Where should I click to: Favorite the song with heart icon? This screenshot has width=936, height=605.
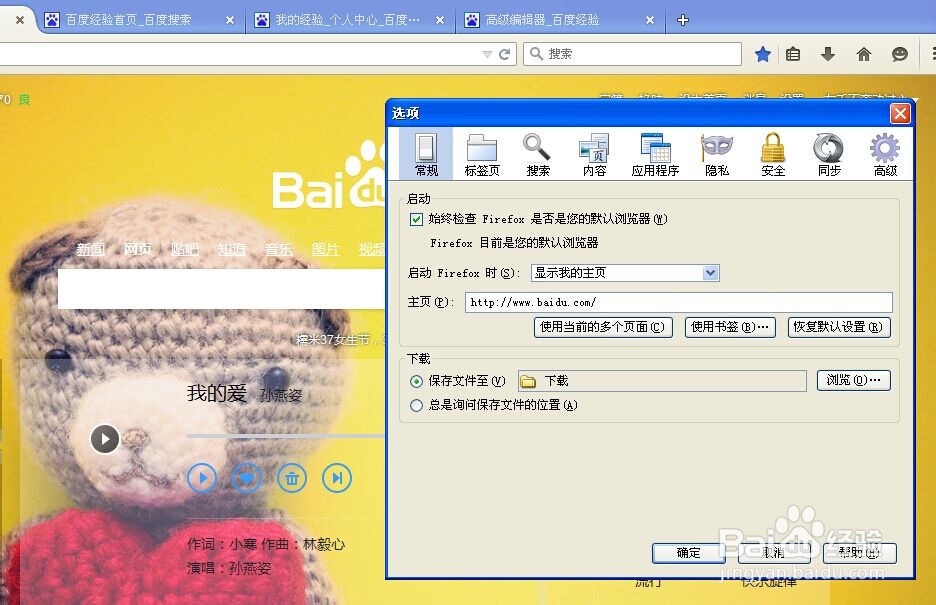pyautogui.click(x=247, y=478)
